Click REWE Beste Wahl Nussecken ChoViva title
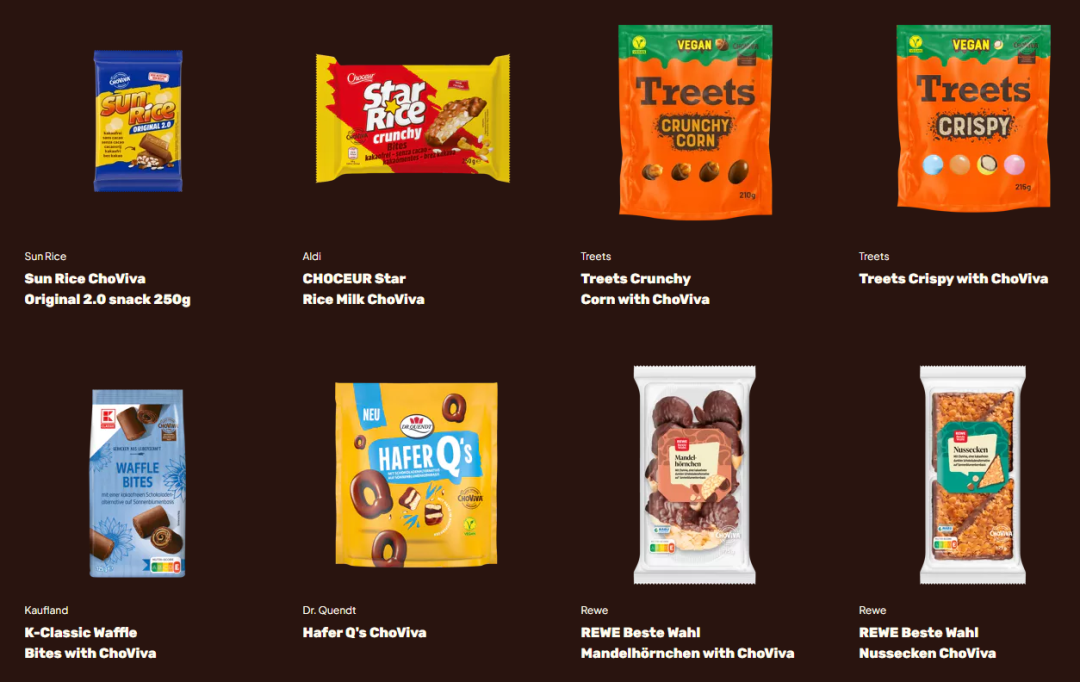1080x682 pixels. (927, 643)
